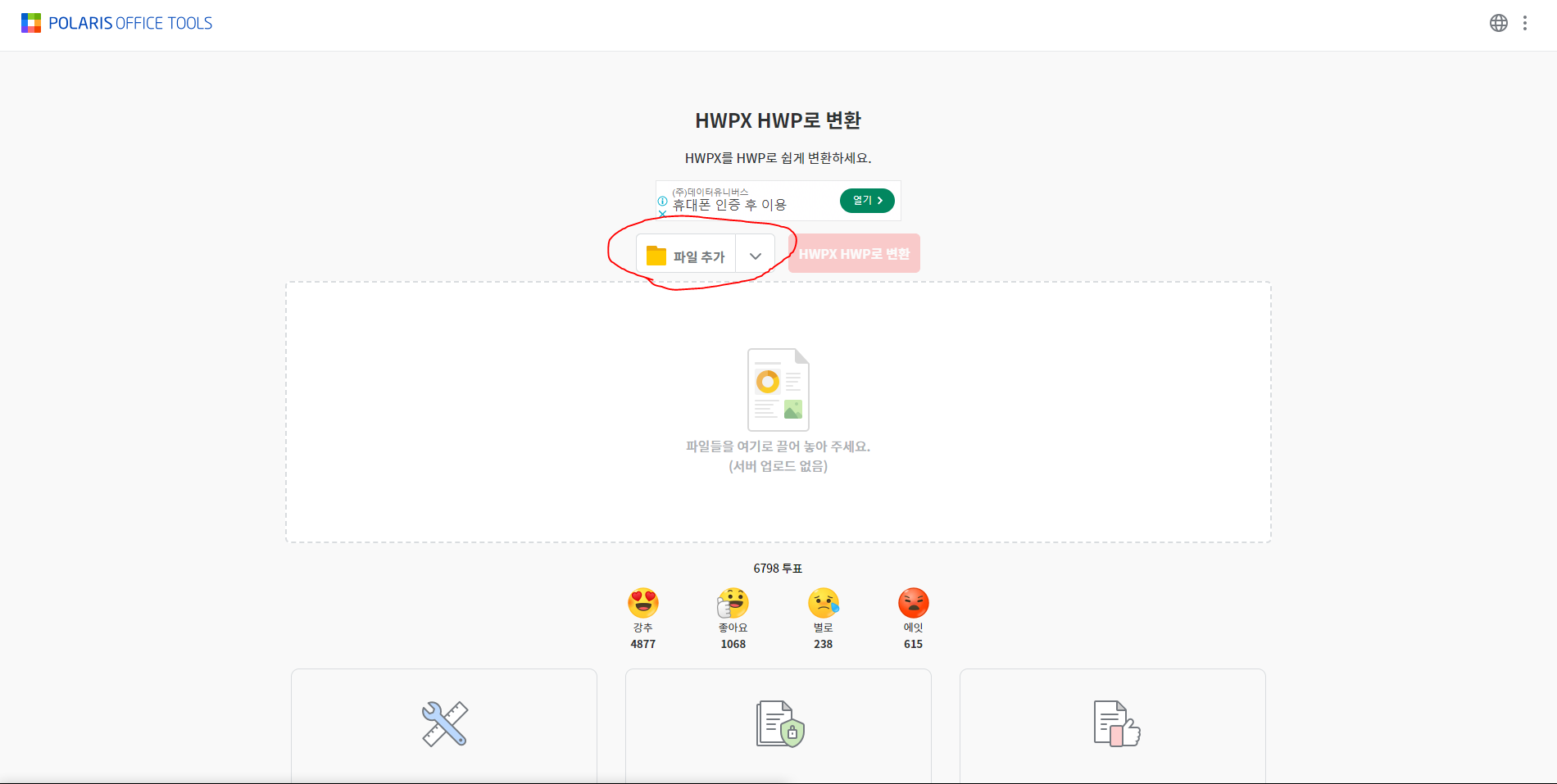Click the ad info icon
This screenshot has height=784, width=1557.
point(662,201)
